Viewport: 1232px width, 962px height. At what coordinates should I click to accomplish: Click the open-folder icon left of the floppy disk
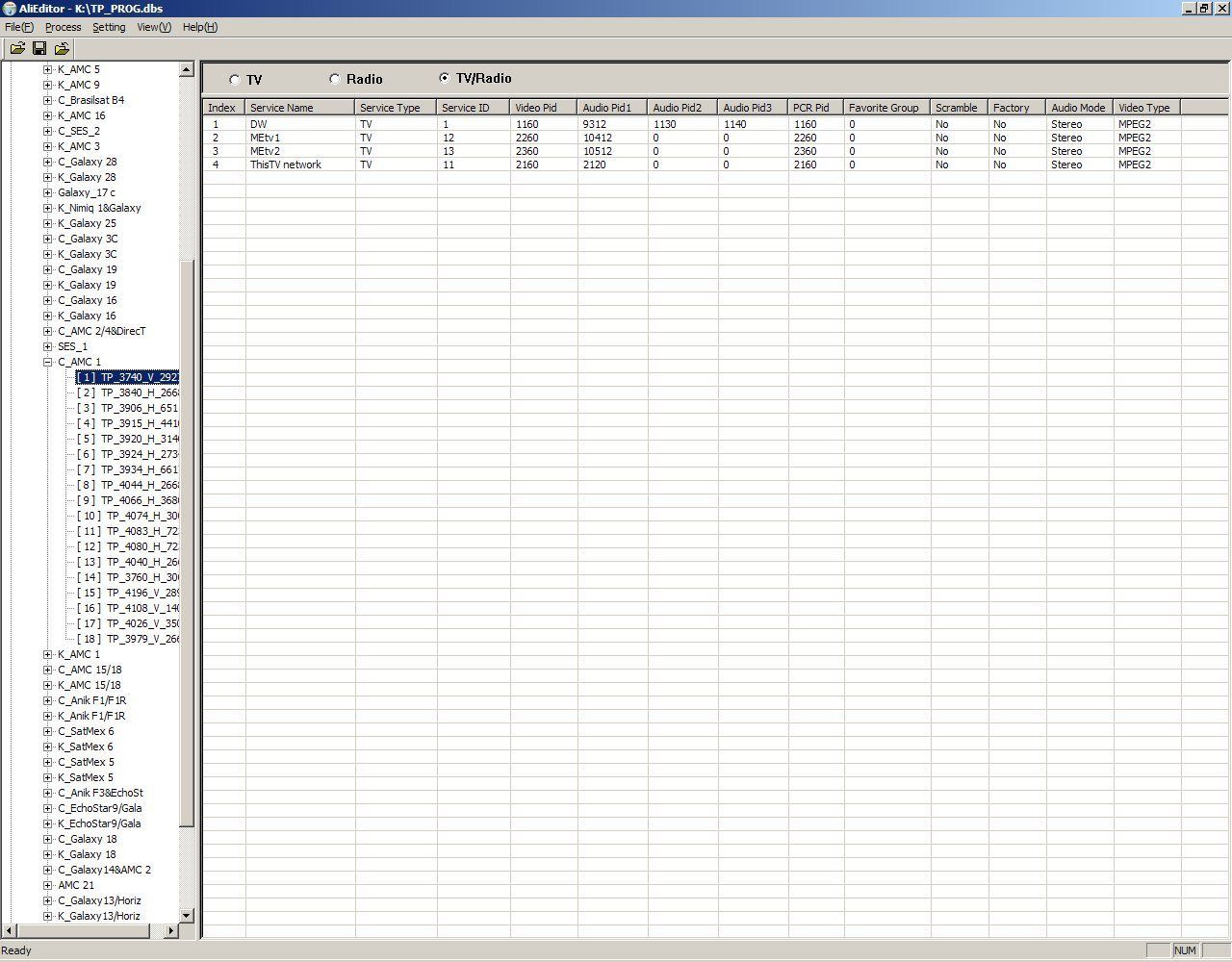coord(16,48)
